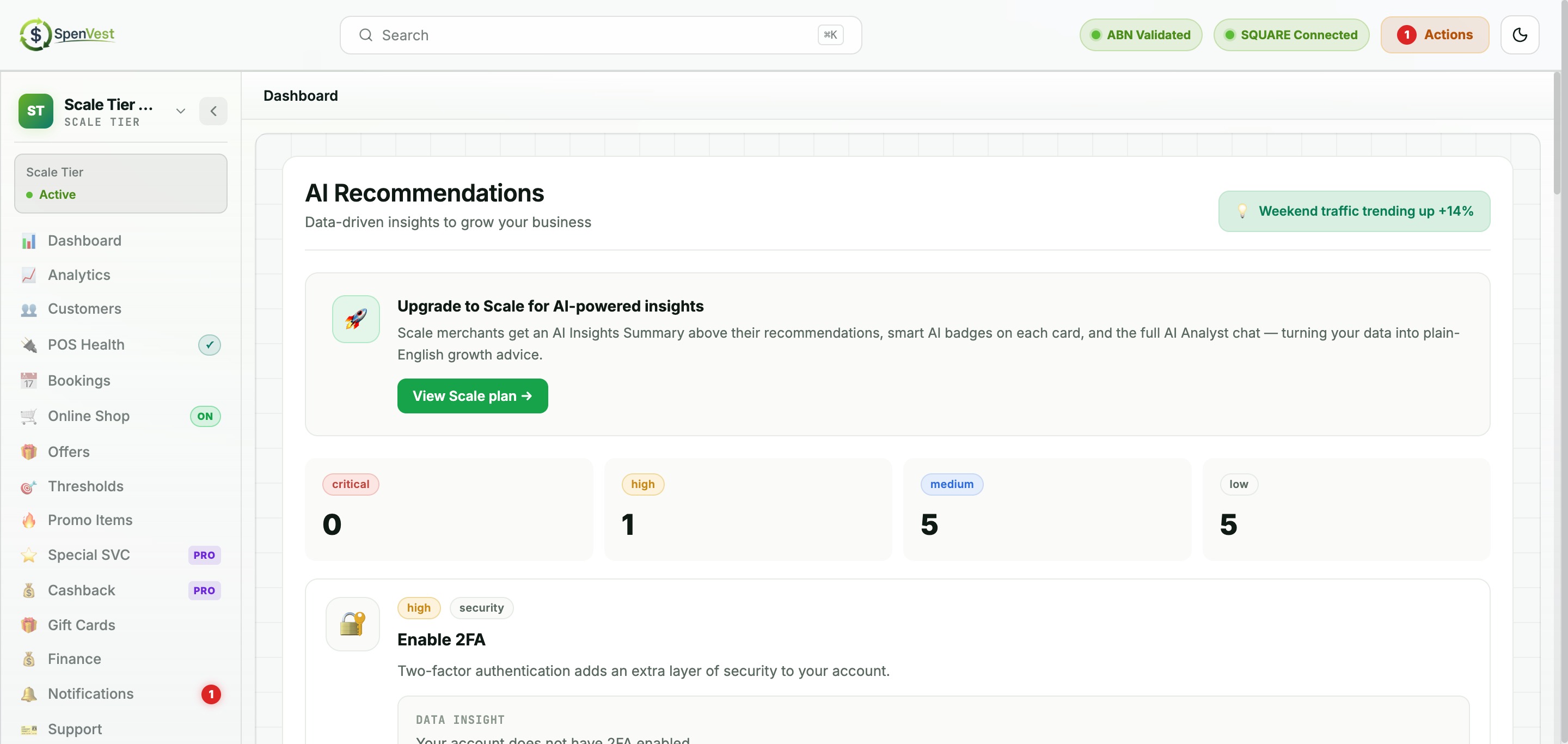Screen dimensions: 1568x744
Task: Open POS Health in the sidebar
Action: point(120,345)
